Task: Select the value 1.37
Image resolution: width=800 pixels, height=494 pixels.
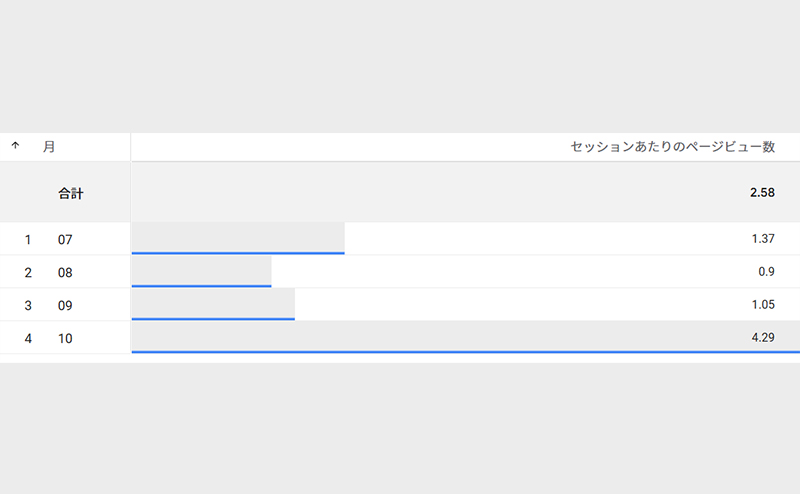Action: tap(763, 239)
